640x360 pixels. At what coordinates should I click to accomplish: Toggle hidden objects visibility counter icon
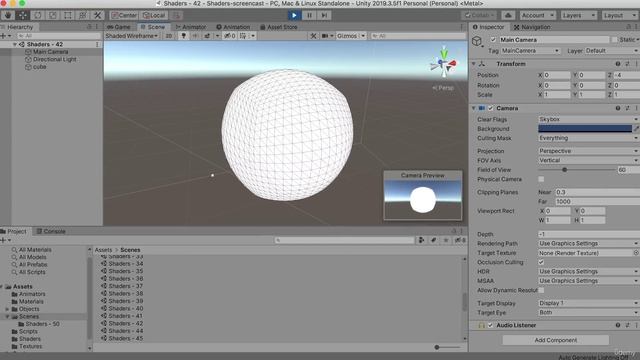point(229,36)
